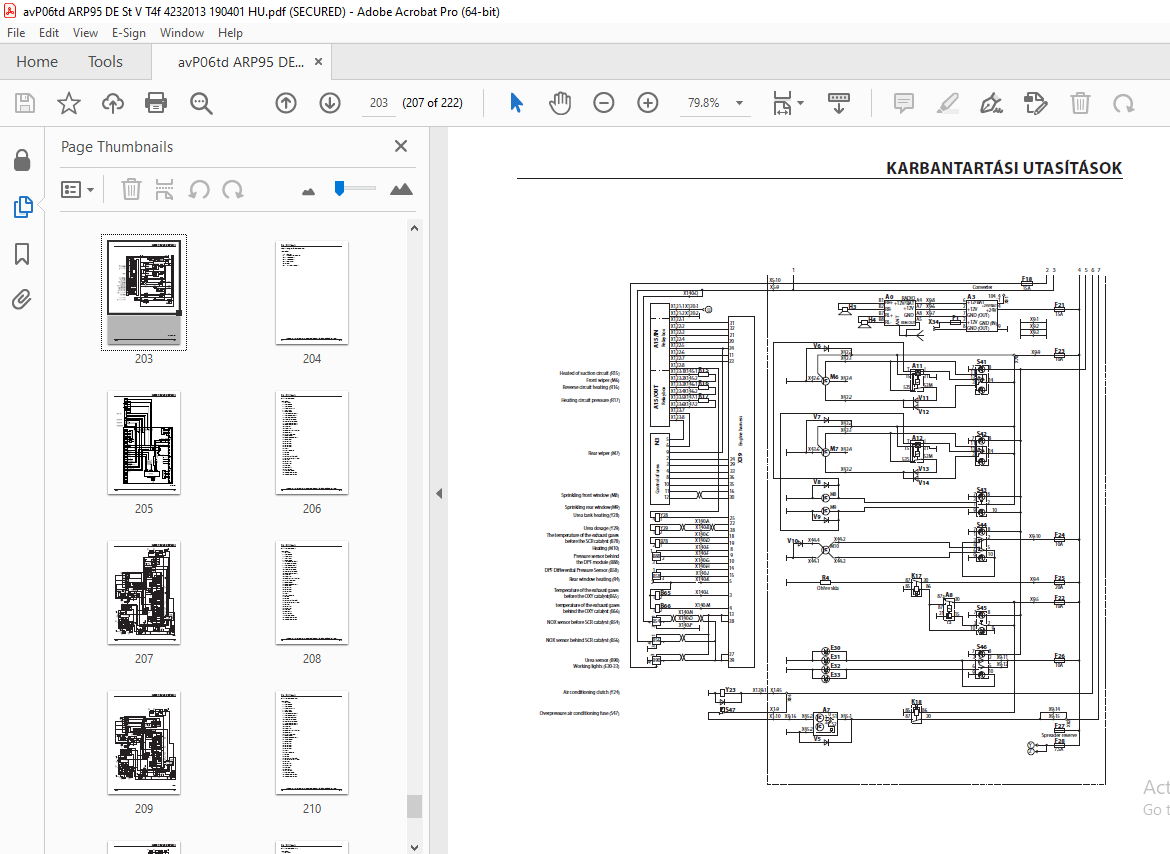The image size is (1170, 854).
Task: Click the read mode keyboard-arrow icon
Action: [839, 103]
